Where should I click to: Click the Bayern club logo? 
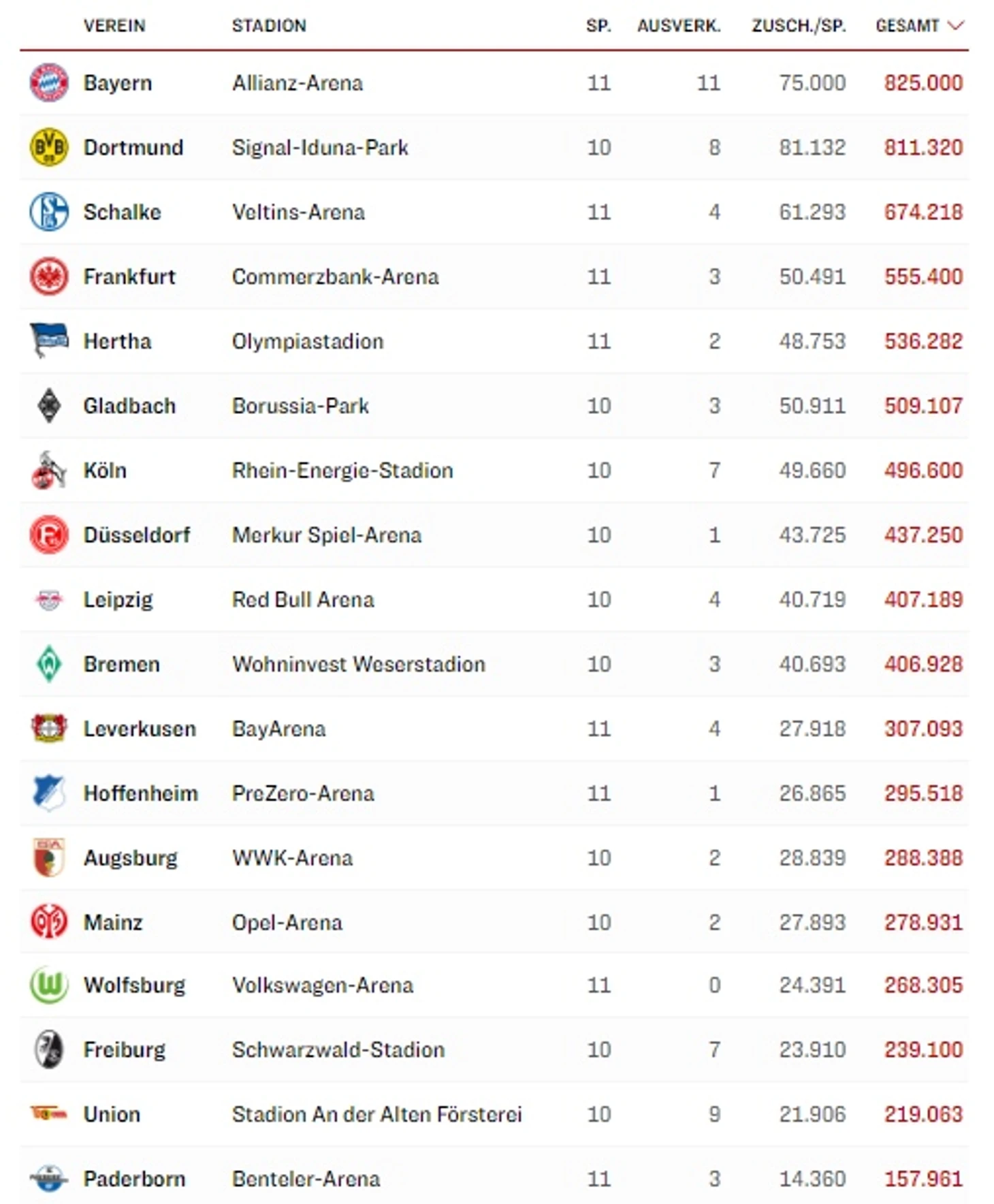point(49,83)
